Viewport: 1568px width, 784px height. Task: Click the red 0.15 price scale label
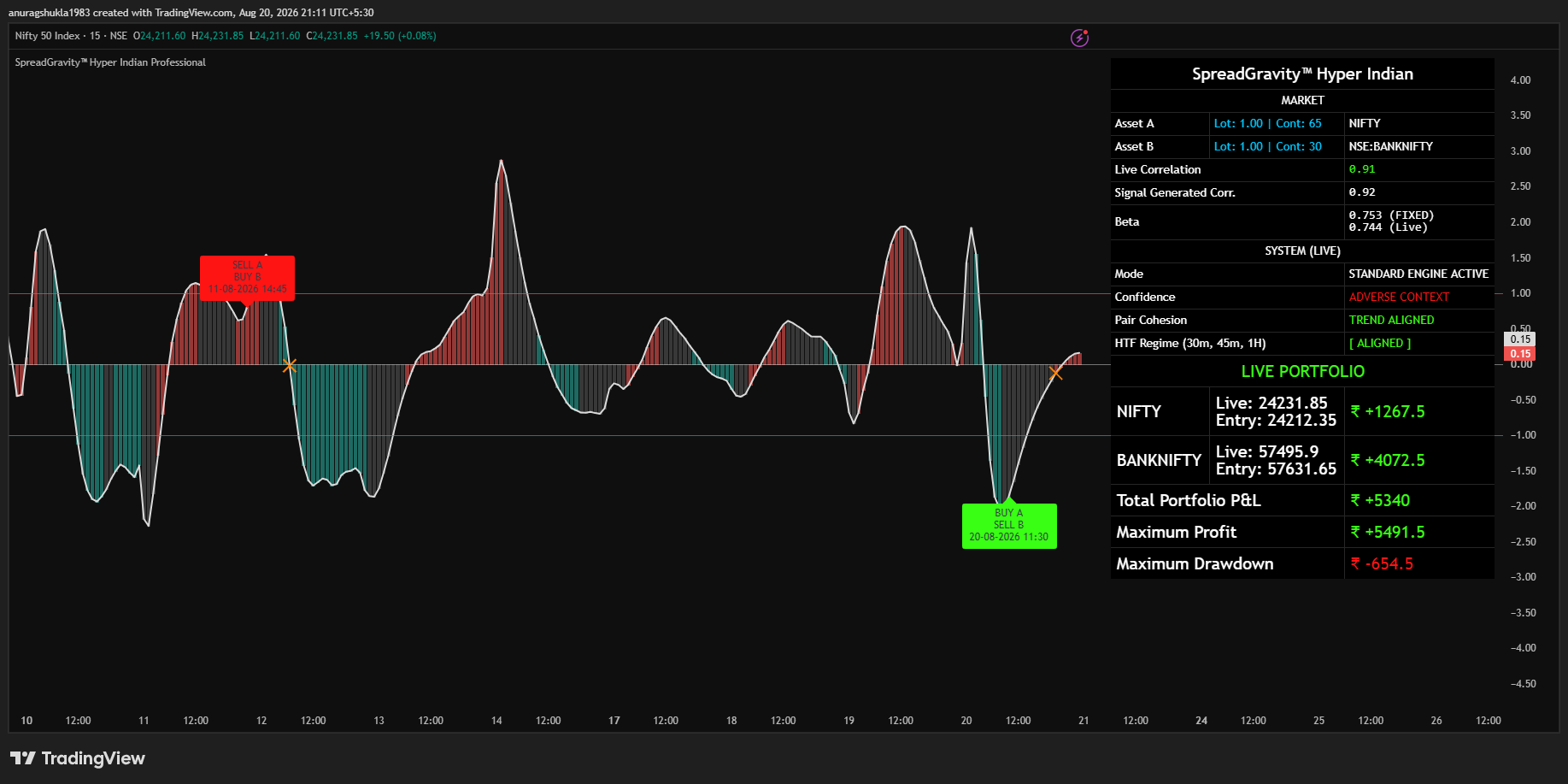pyautogui.click(x=1520, y=354)
